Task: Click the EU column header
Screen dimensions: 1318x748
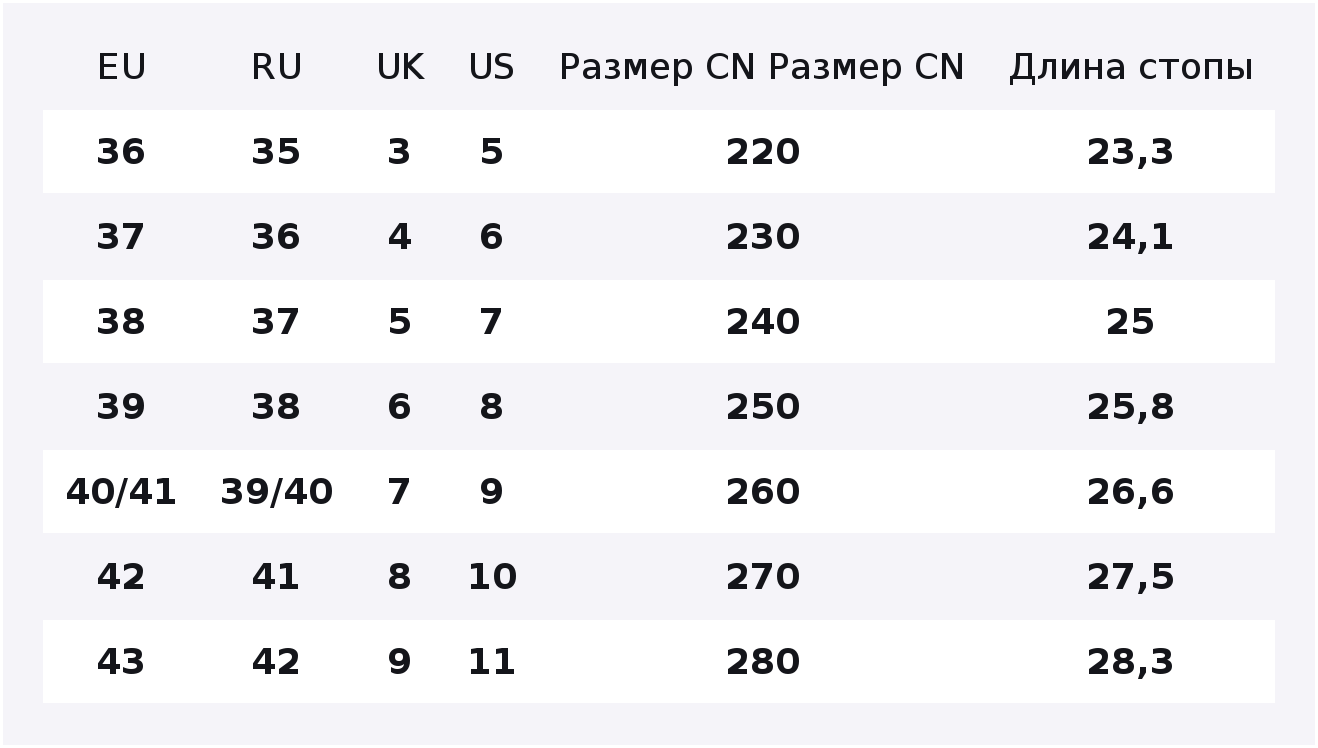Action: point(121,68)
